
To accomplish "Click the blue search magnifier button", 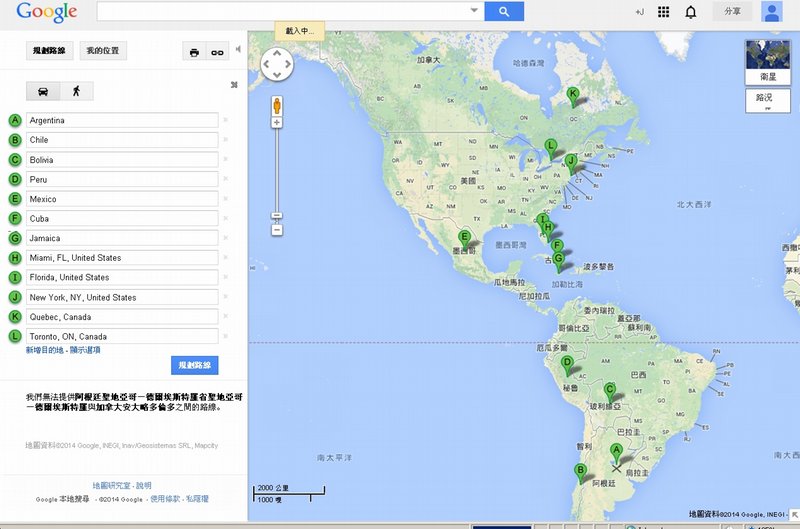I will coord(504,11).
